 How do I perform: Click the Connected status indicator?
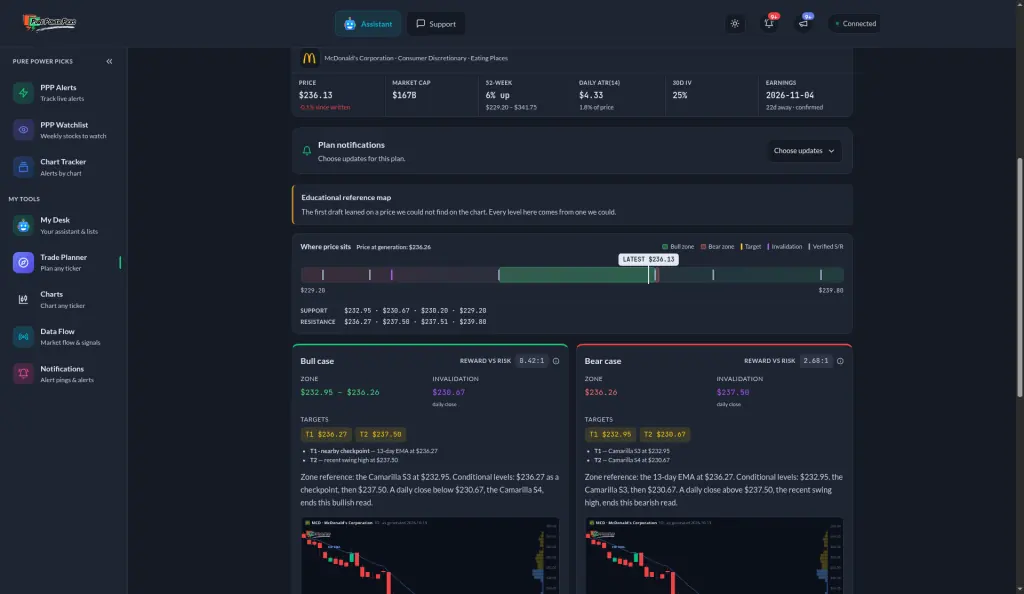pyautogui.click(x=856, y=23)
